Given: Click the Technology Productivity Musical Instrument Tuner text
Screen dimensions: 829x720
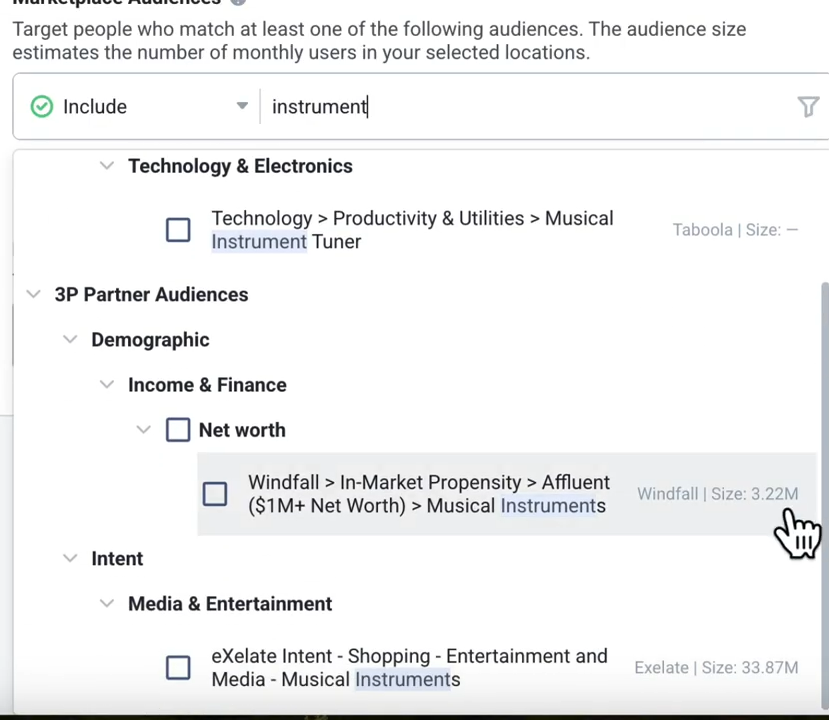Looking at the screenshot, I should click(x=412, y=230).
